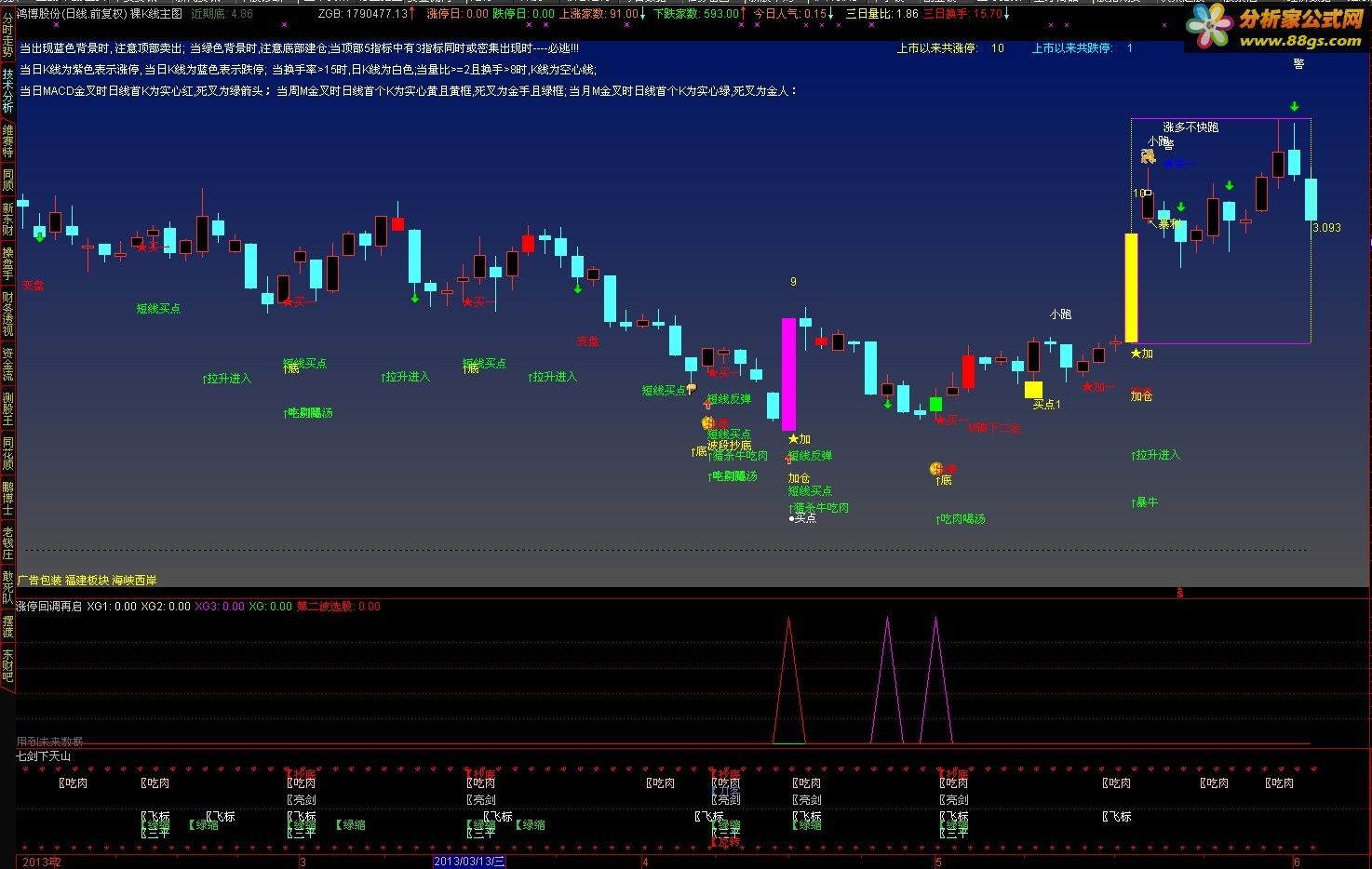Viewport: 1372px width, 869px height.
Task: Select the 测股王 sidebar tab
Action: pyautogui.click(x=7, y=408)
